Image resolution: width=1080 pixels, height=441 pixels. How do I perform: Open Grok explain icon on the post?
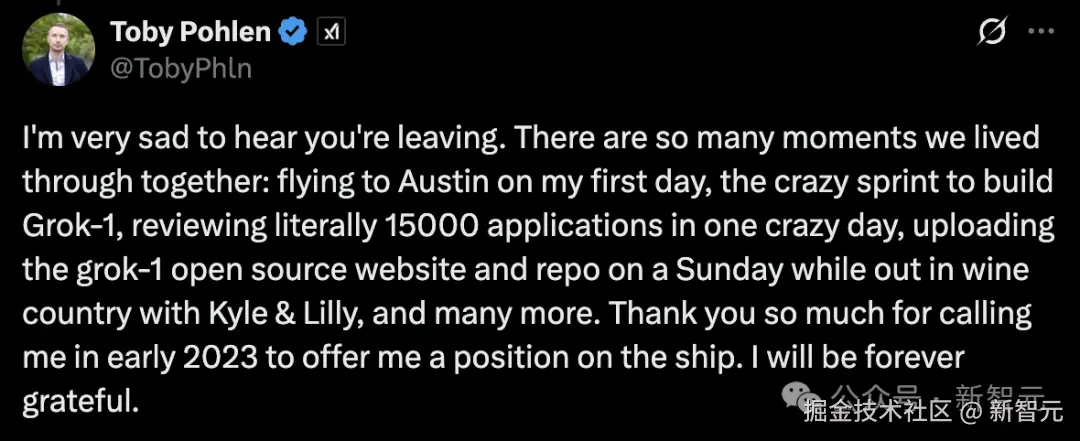pyautogui.click(x=991, y=33)
